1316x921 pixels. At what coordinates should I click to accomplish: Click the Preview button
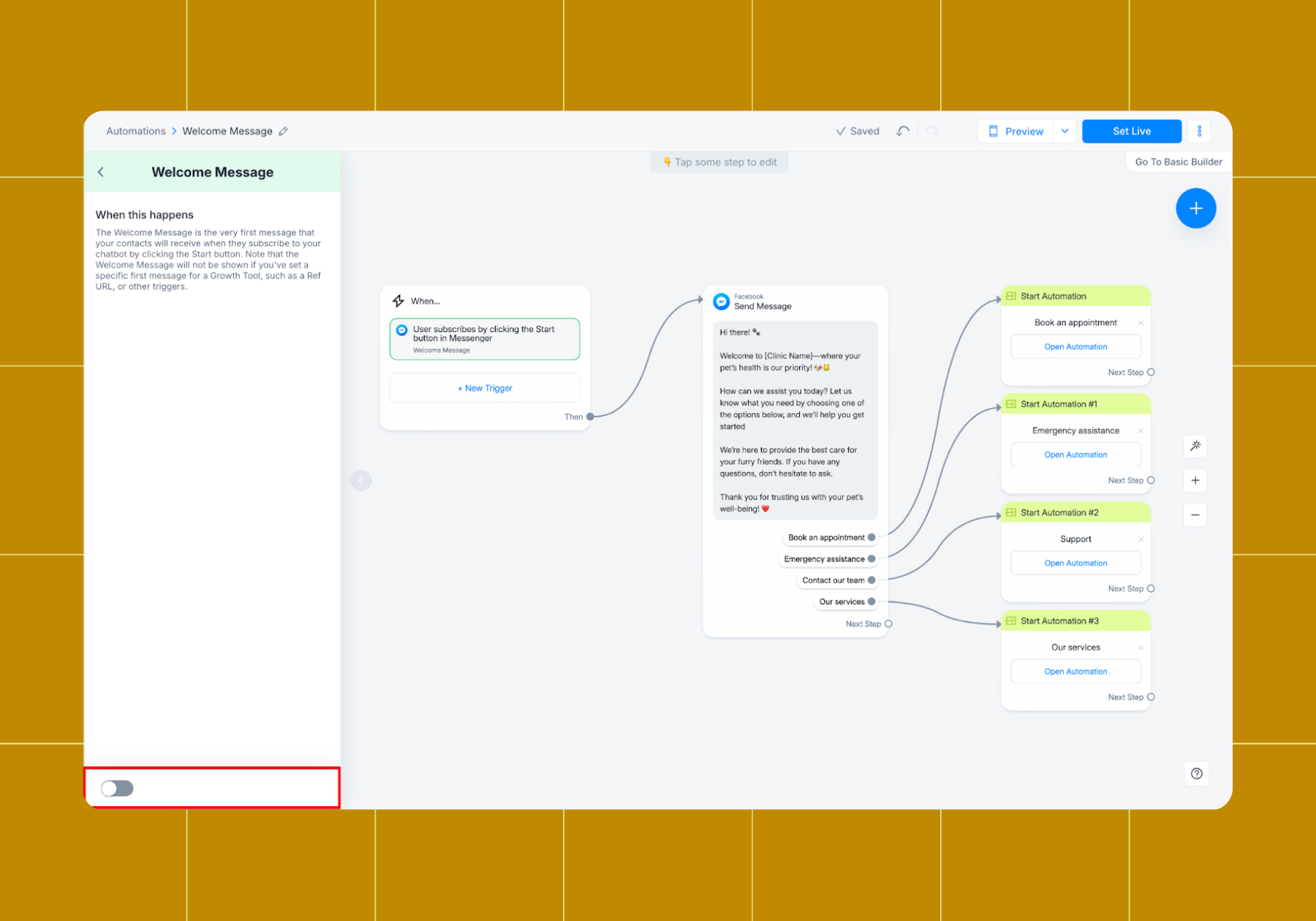pyautogui.click(x=1016, y=132)
